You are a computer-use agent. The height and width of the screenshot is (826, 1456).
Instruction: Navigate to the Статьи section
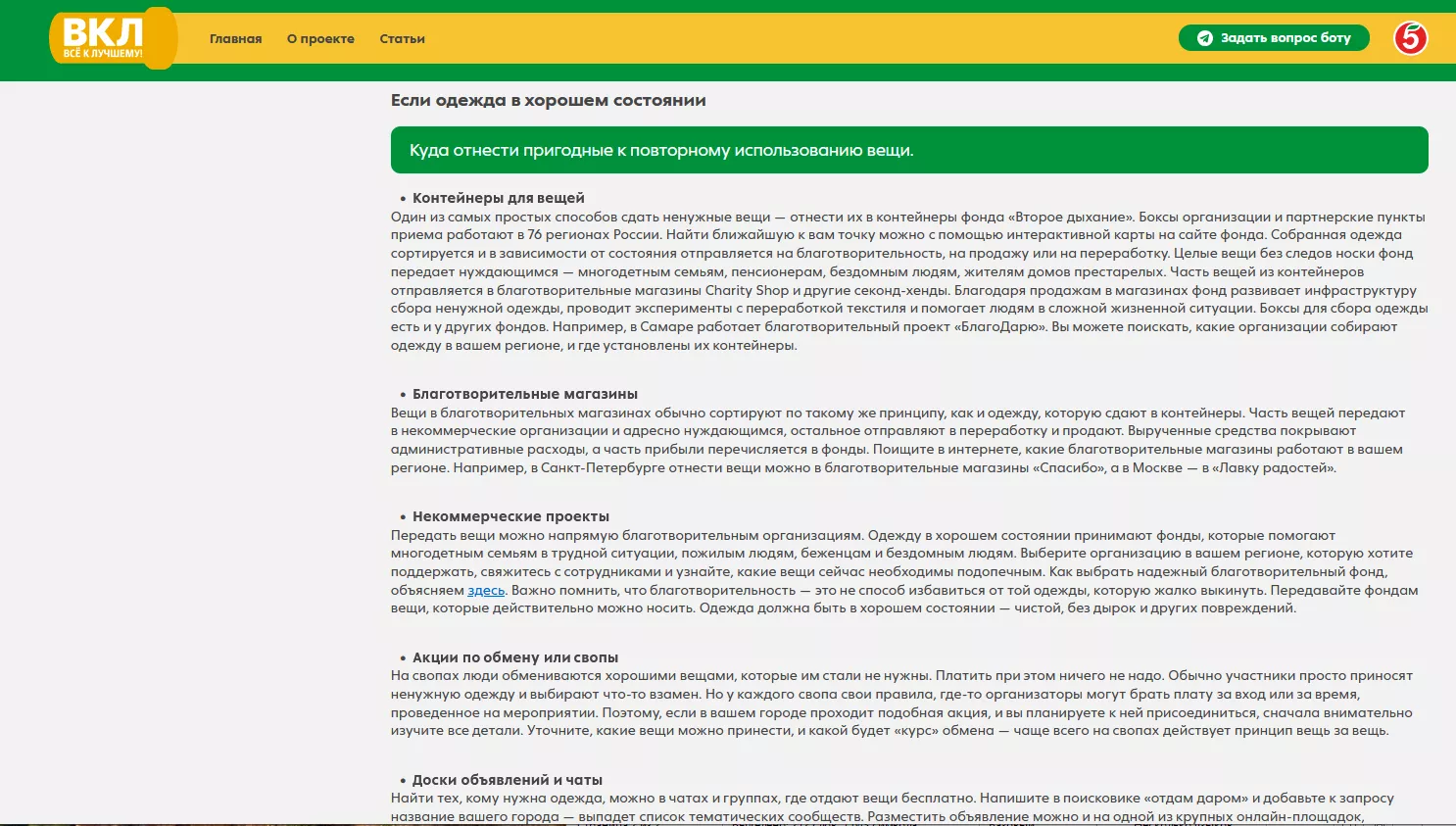(x=402, y=39)
